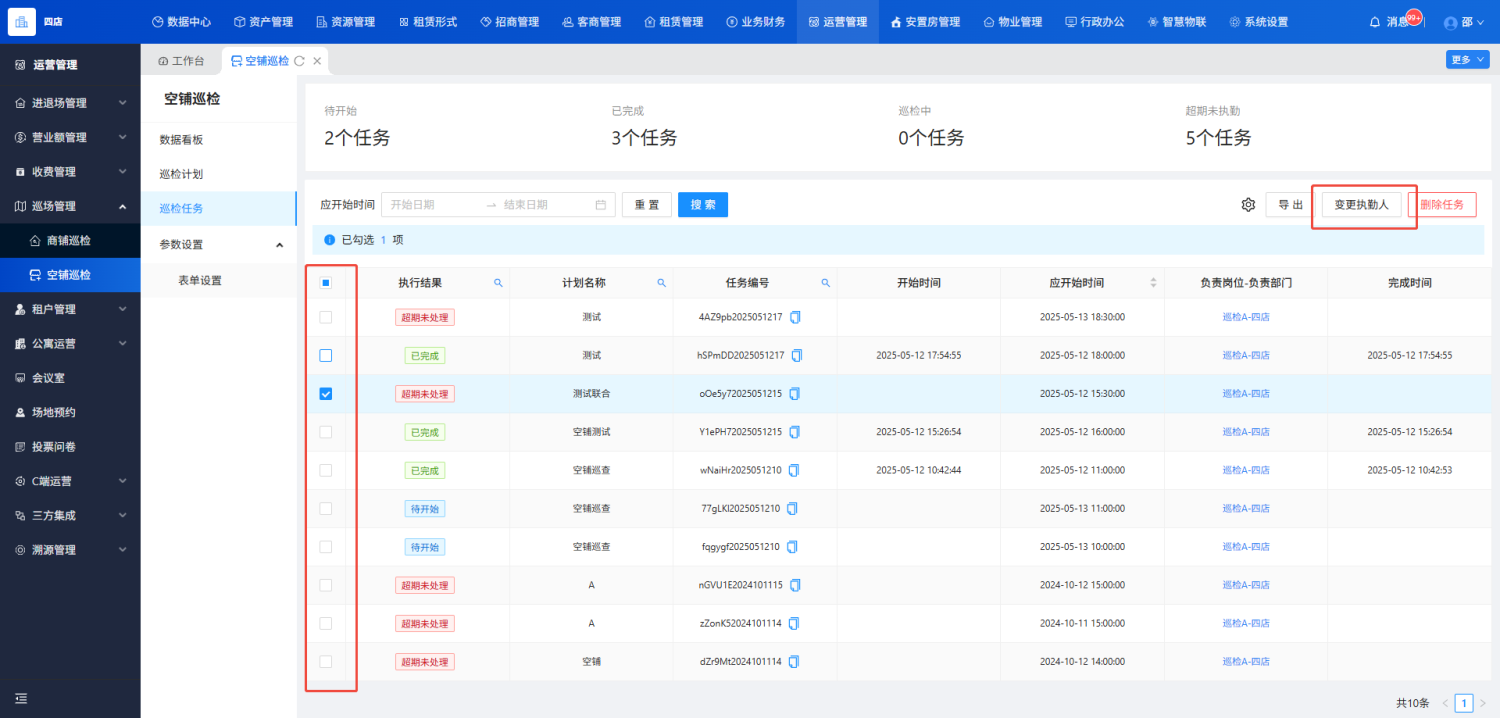Click the 导出 button
The height and width of the screenshot is (718, 1500).
(x=1290, y=205)
